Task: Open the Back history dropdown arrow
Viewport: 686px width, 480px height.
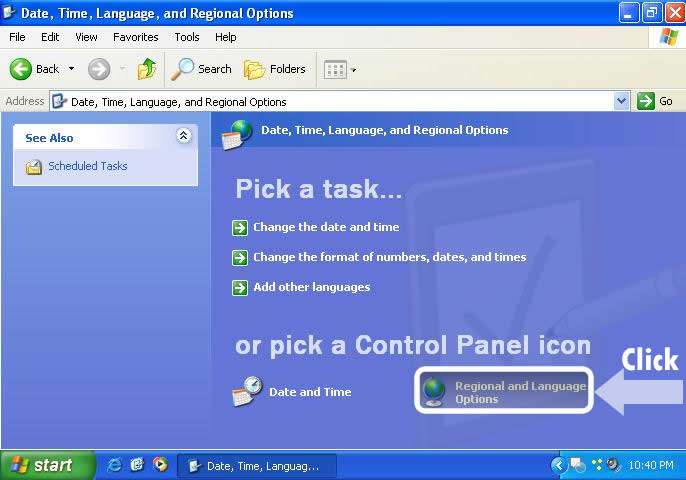Action: (71, 69)
